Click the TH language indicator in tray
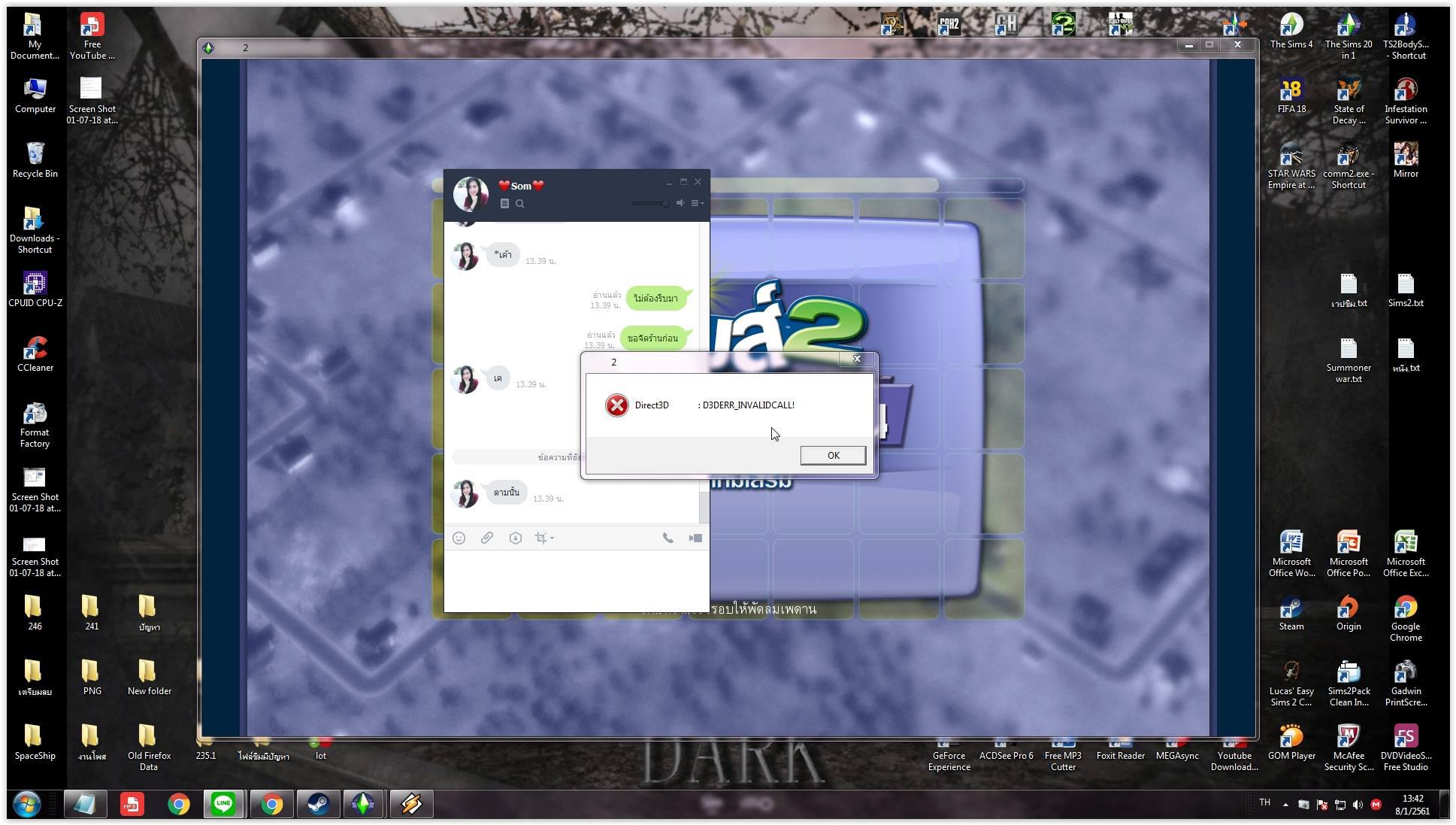Screen dimensions: 1456x825 (x=1265, y=803)
